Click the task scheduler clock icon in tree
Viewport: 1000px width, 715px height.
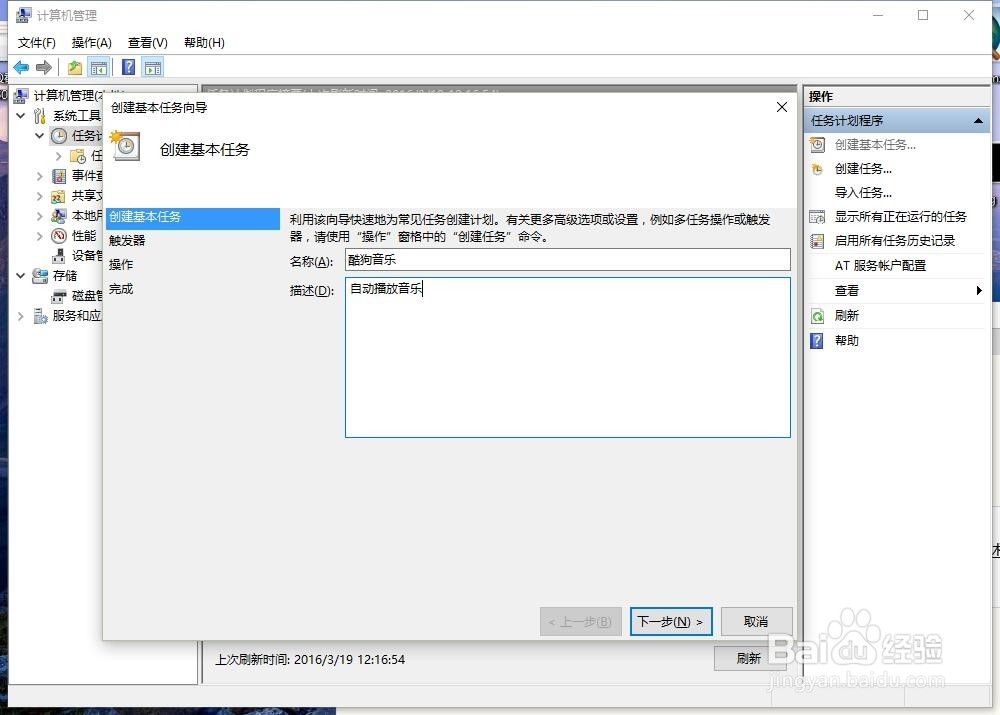click(x=59, y=135)
